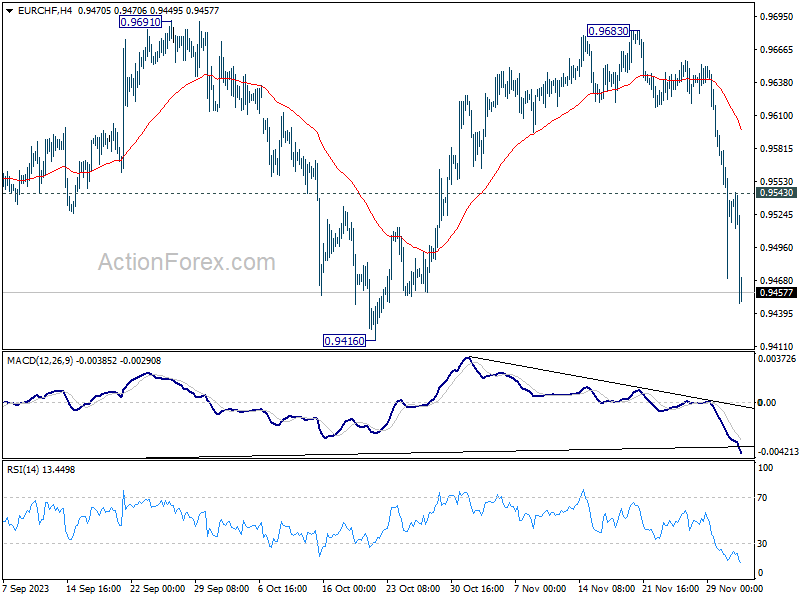
Task: Click the RSI 70 level label
Action: click(x=762, y=498)
